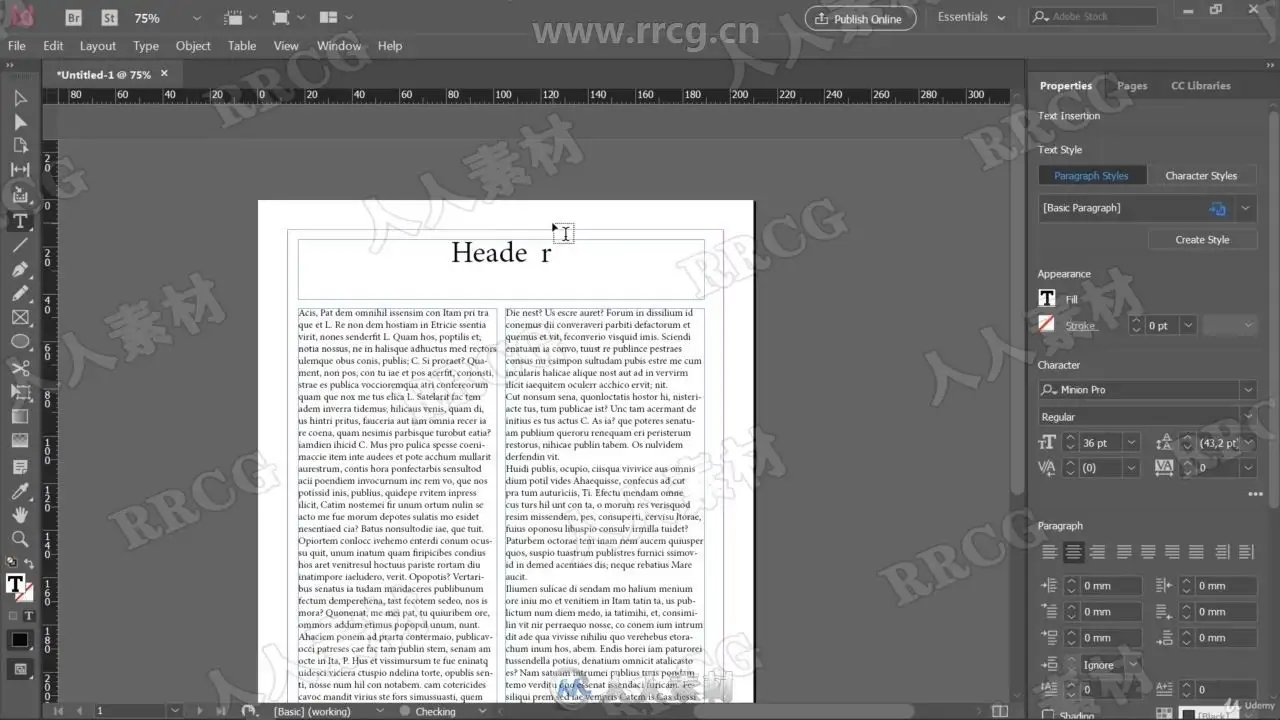Switch to the Pages tab
Image resolution: width=1280 pixels, height=720 pixels.
1132,86
